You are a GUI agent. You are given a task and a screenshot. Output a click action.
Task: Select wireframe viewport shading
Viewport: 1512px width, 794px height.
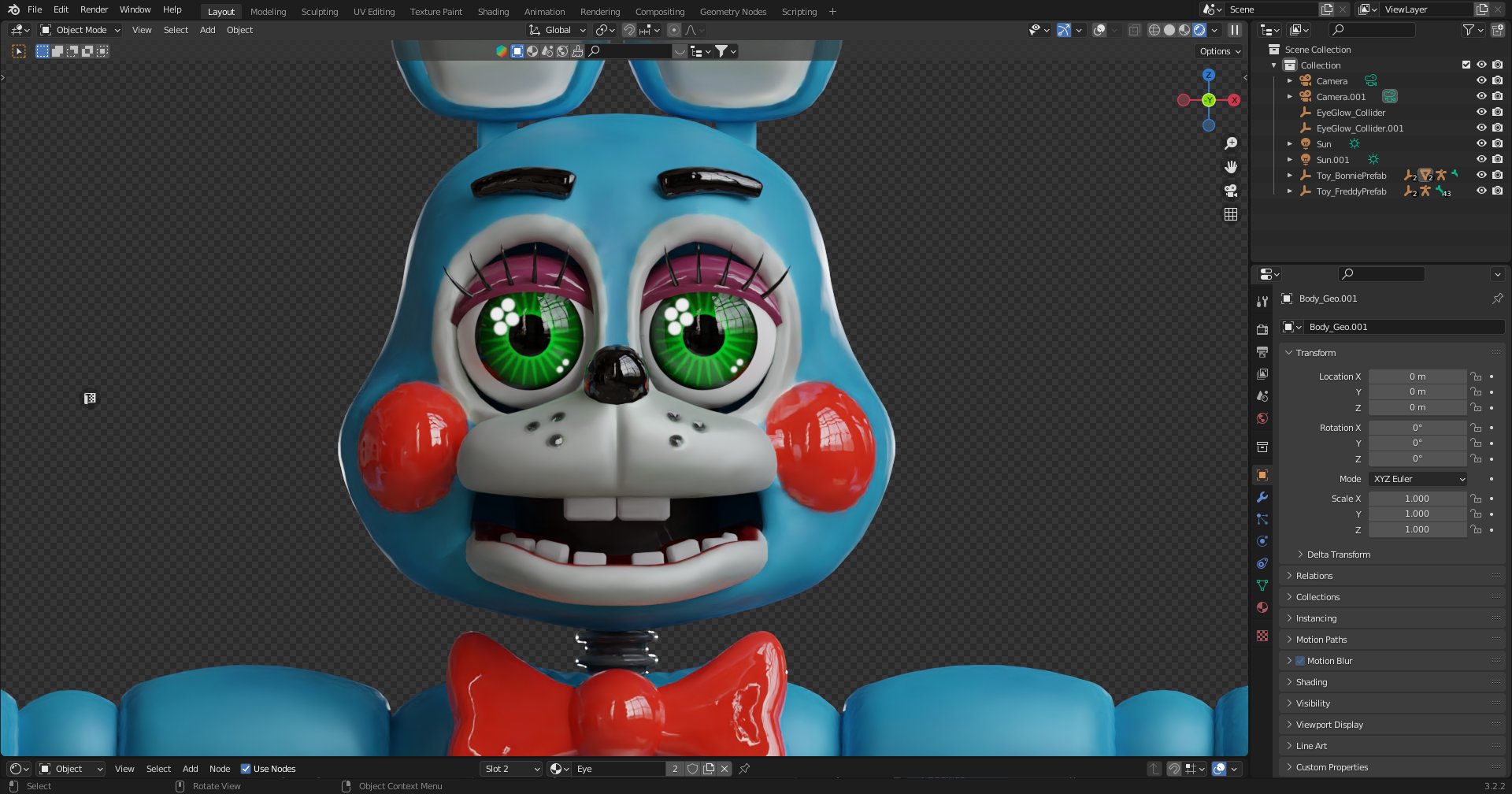1154,30
